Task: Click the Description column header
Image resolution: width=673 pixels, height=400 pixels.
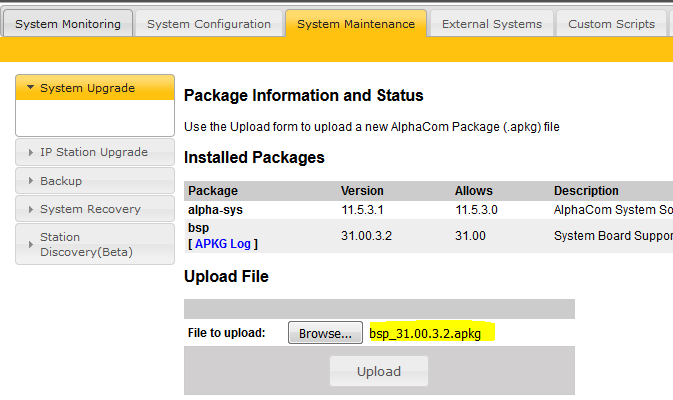Action: pyautogui.click(x=586, y=191)
